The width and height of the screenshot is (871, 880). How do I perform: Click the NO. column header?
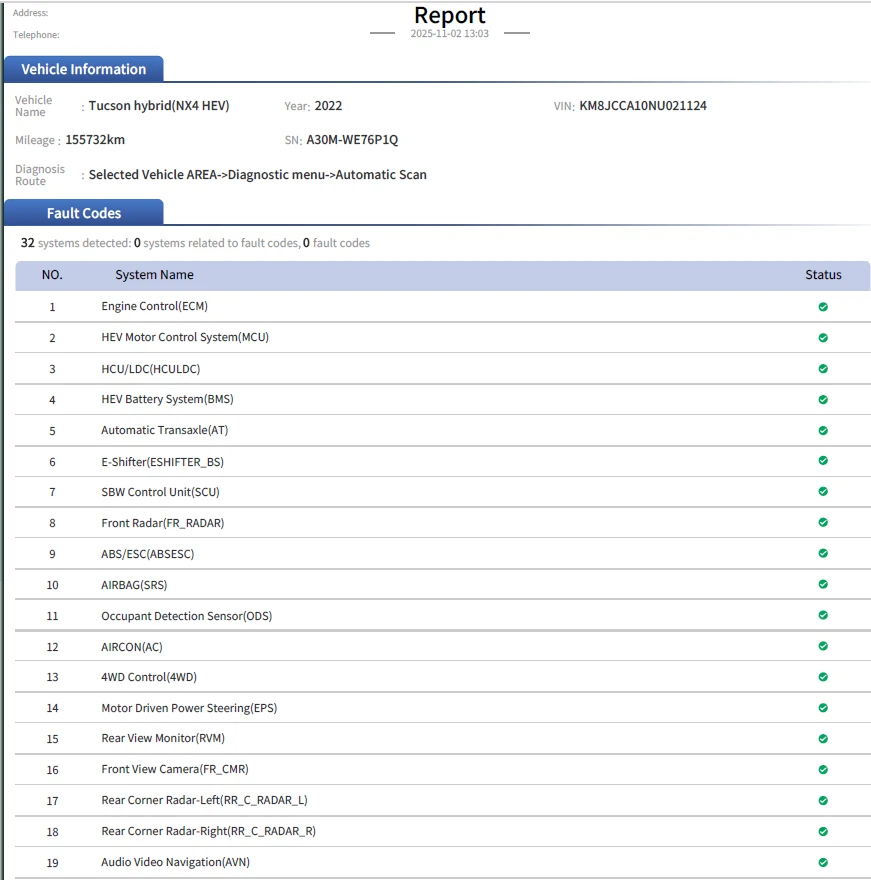click(52, 275)
